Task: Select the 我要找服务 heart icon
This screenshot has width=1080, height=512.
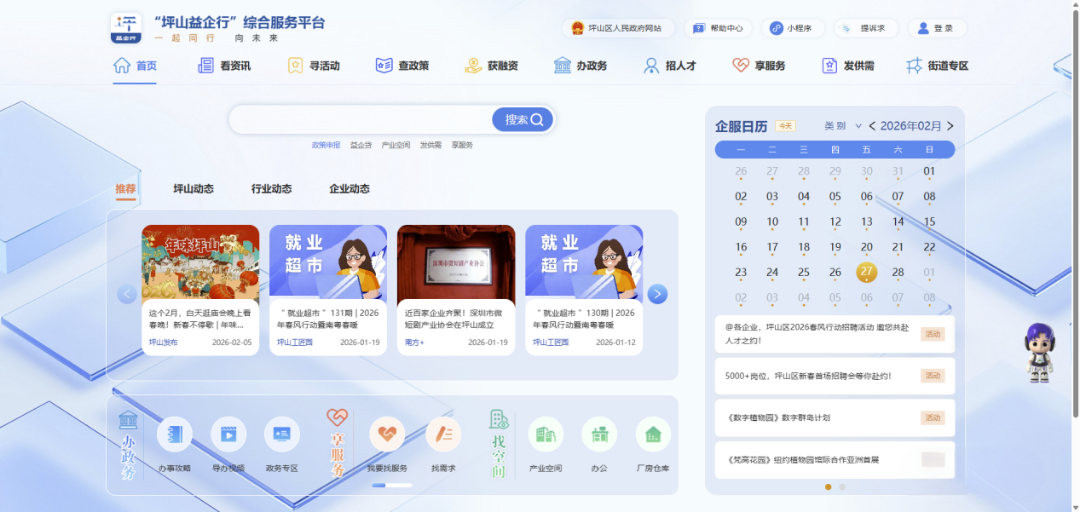Action: (x=387, y=435)
